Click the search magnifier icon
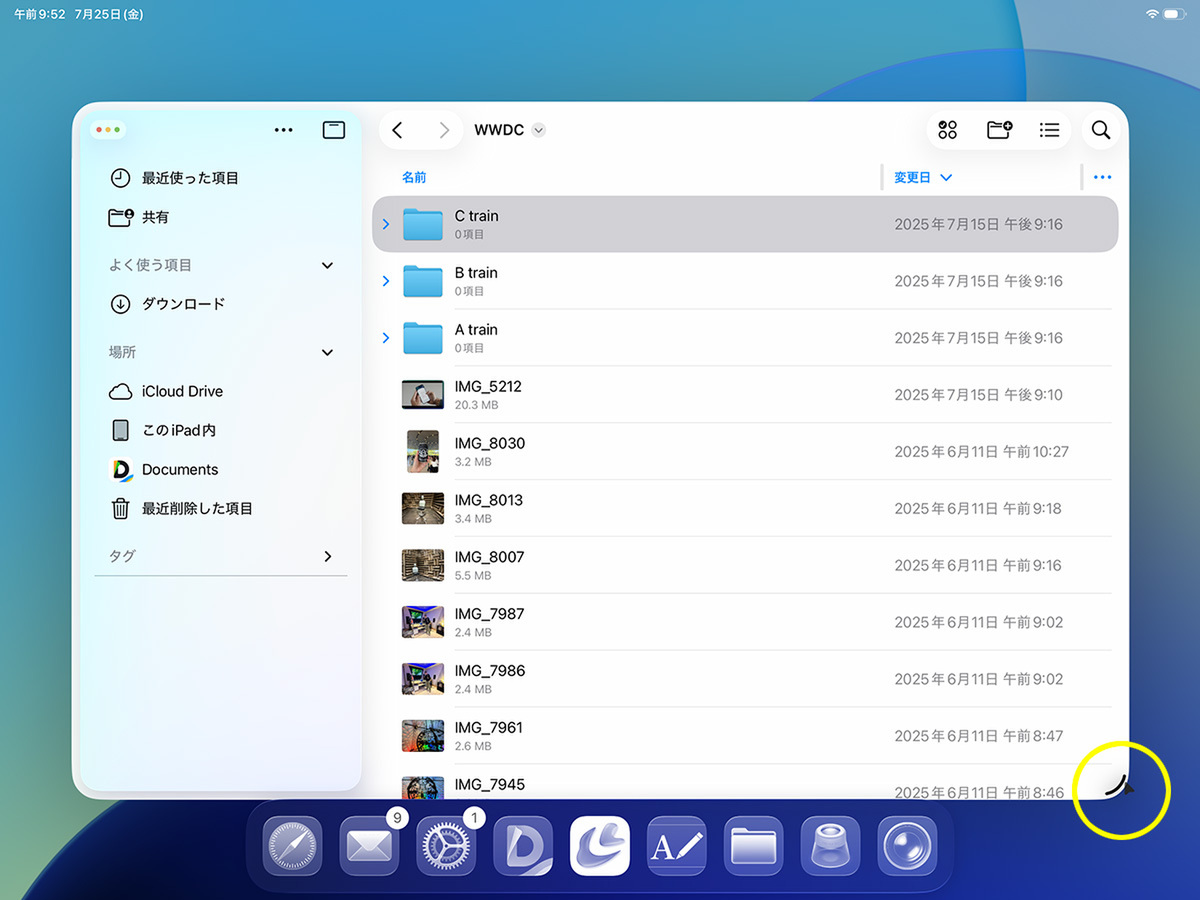This screenshot has height=900, width=1200. point(1100,130)
